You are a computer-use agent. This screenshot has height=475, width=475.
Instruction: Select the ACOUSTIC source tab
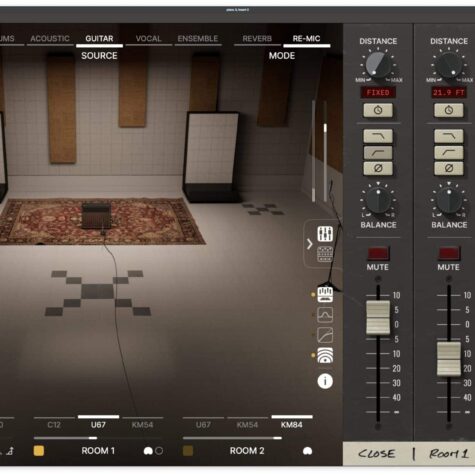(x=50, y=39)
